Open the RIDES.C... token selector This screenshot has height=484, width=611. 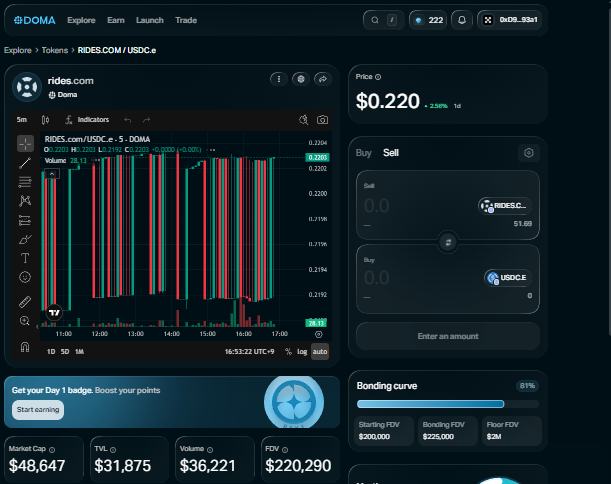pyautogui.click(x=505, y=206)
